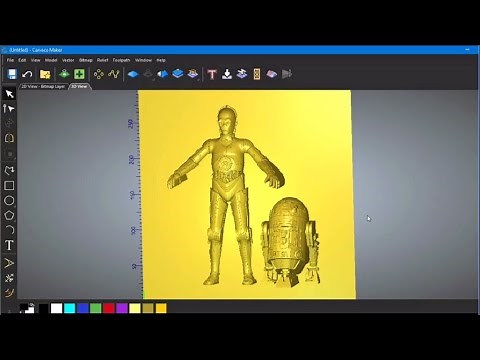Click the four-circles node icon
This screenshot has width=480, height=360.
(x=98, y=74)
